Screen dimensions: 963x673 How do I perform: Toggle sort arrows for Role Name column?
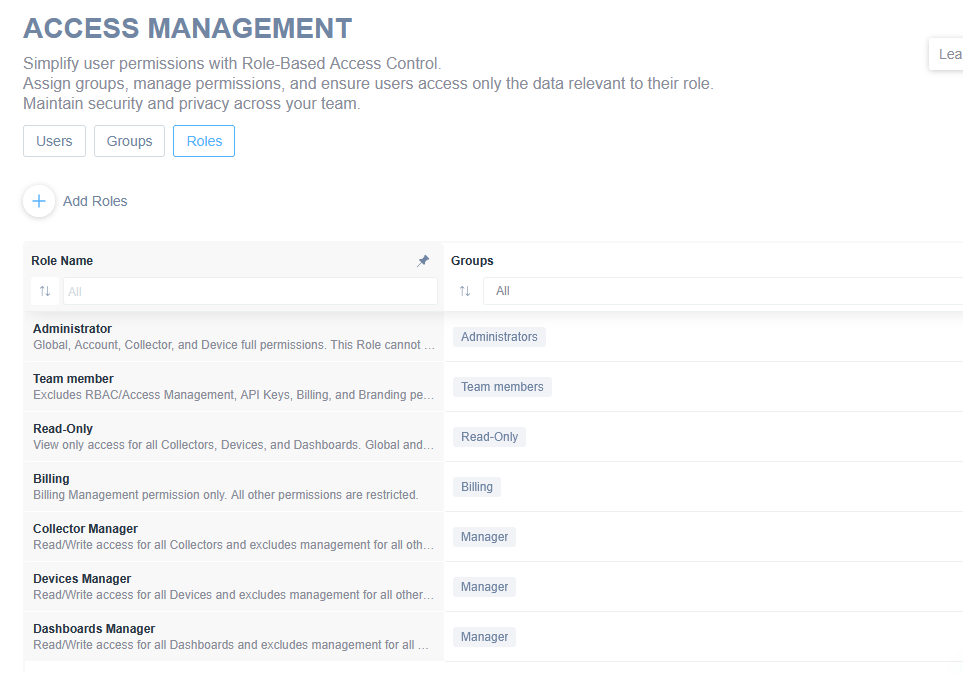coord(45,291)
